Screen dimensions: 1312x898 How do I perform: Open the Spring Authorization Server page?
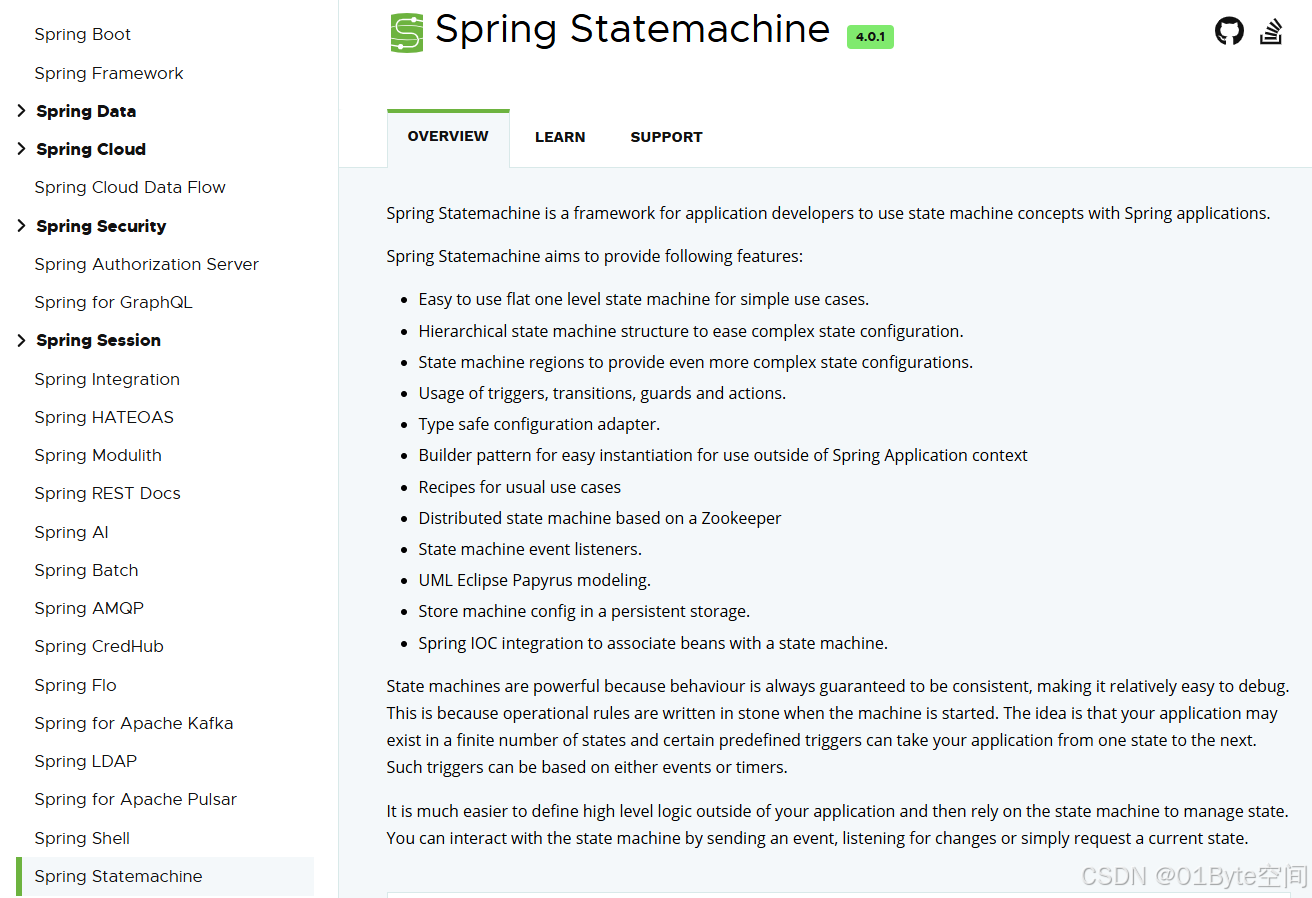(146, 264)
